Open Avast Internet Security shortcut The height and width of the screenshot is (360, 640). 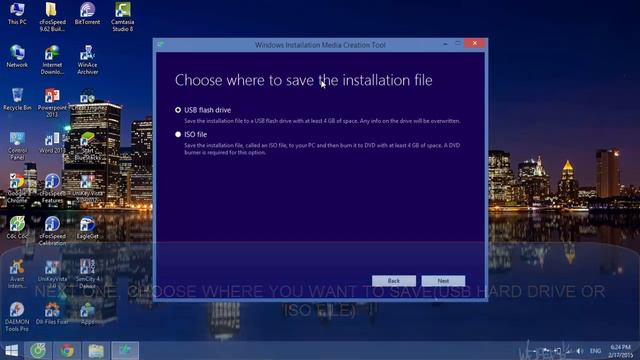tap(17, 274)
